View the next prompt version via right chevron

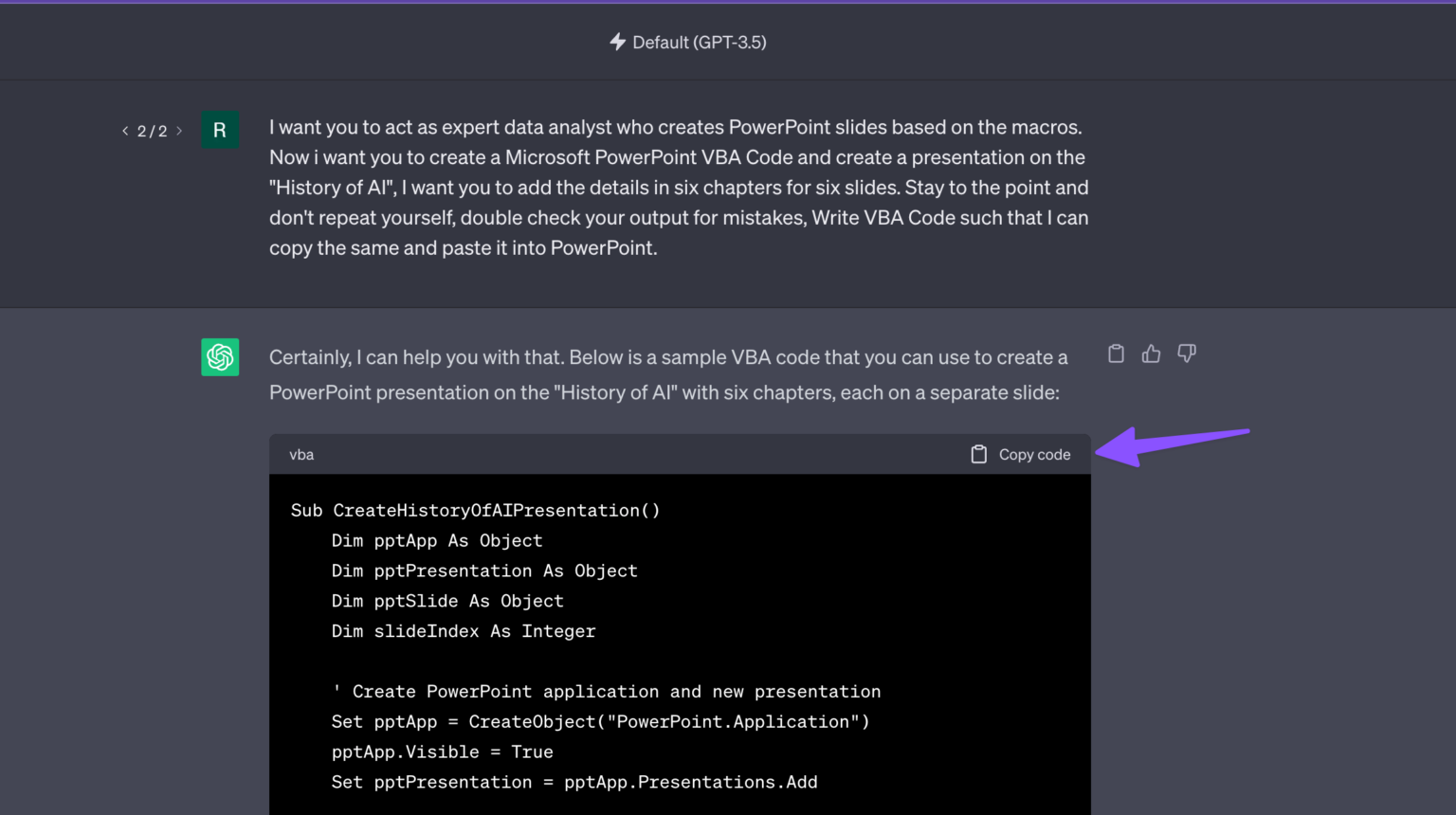[177, 130]
